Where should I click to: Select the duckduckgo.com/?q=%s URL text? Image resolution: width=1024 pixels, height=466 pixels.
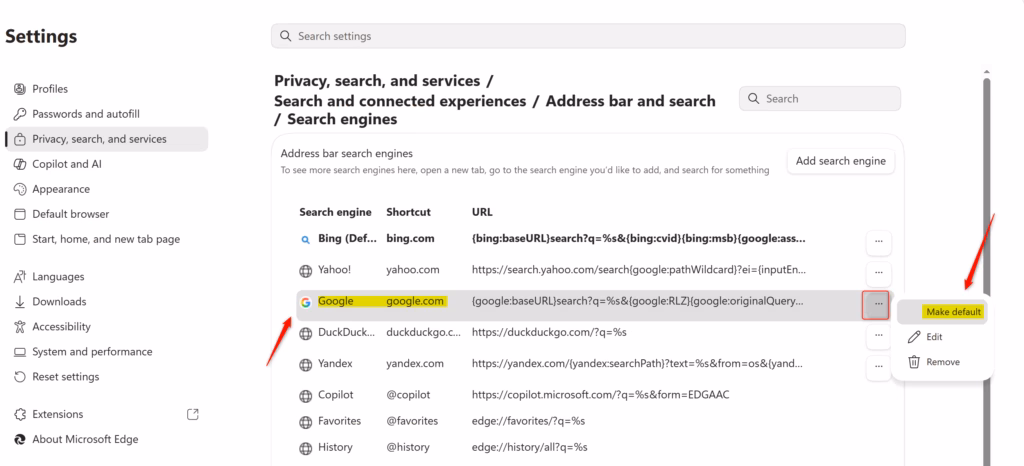549,333
